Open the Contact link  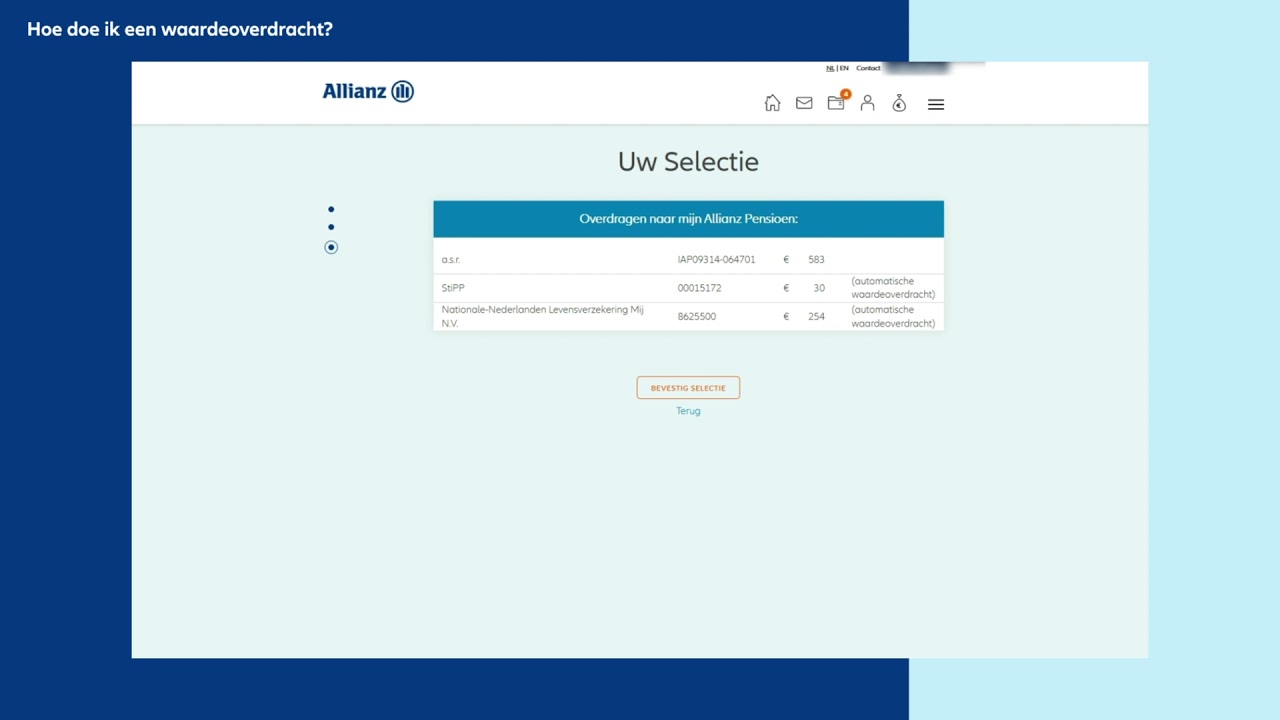(x=868, y=68)
